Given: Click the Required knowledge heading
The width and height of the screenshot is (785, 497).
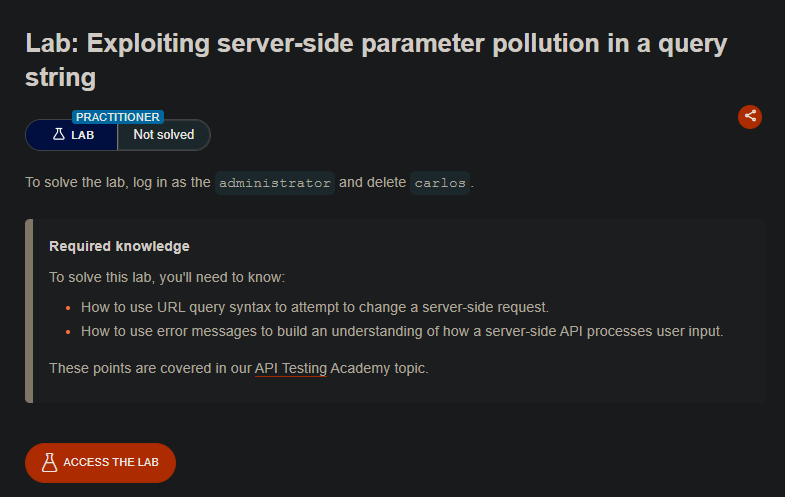Looking at the screenshot, I should (119, 246).
